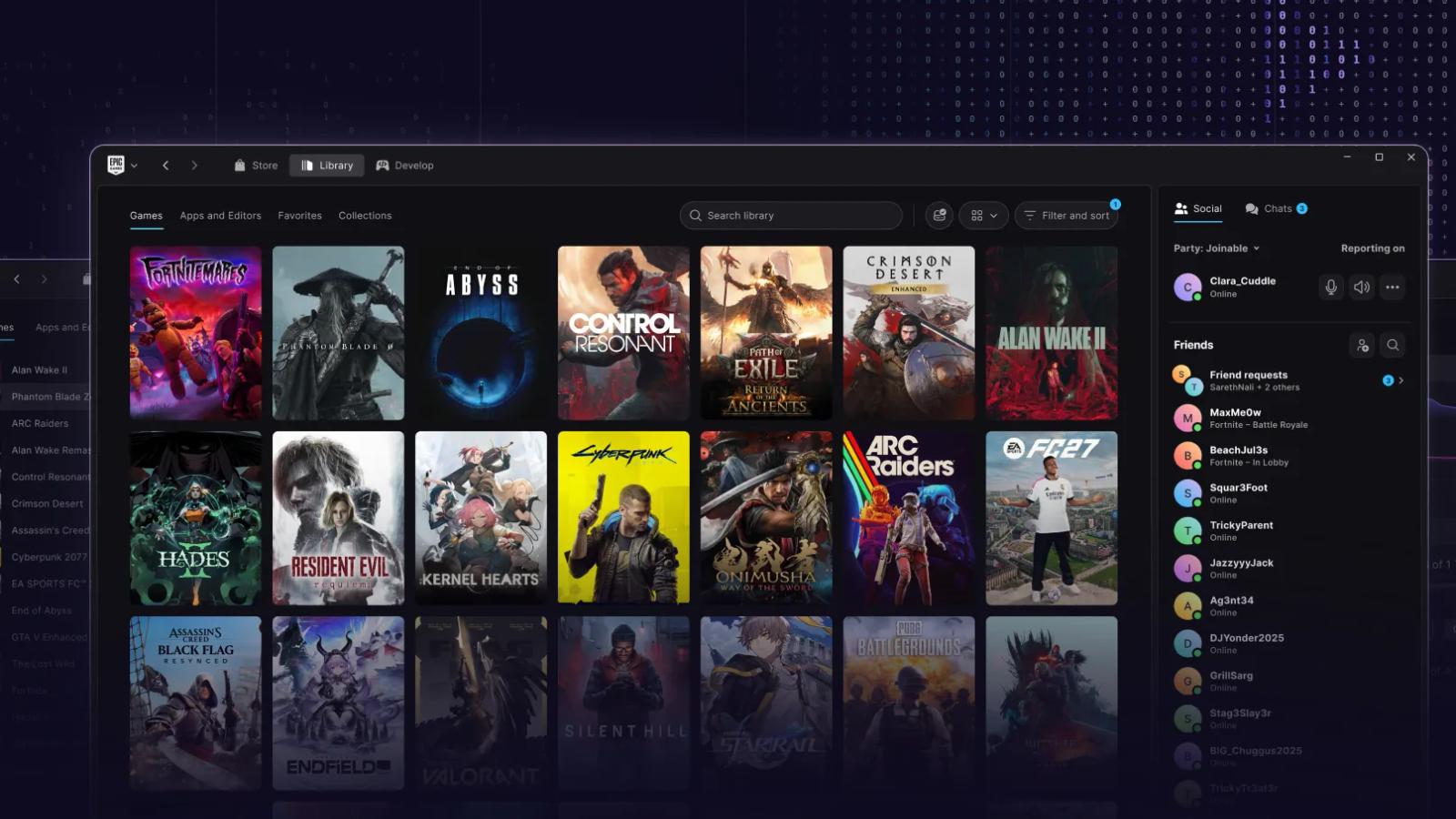The image size is (1456, 819).
Task: Select friend DJYonder2025
Action: (1289, 643)
